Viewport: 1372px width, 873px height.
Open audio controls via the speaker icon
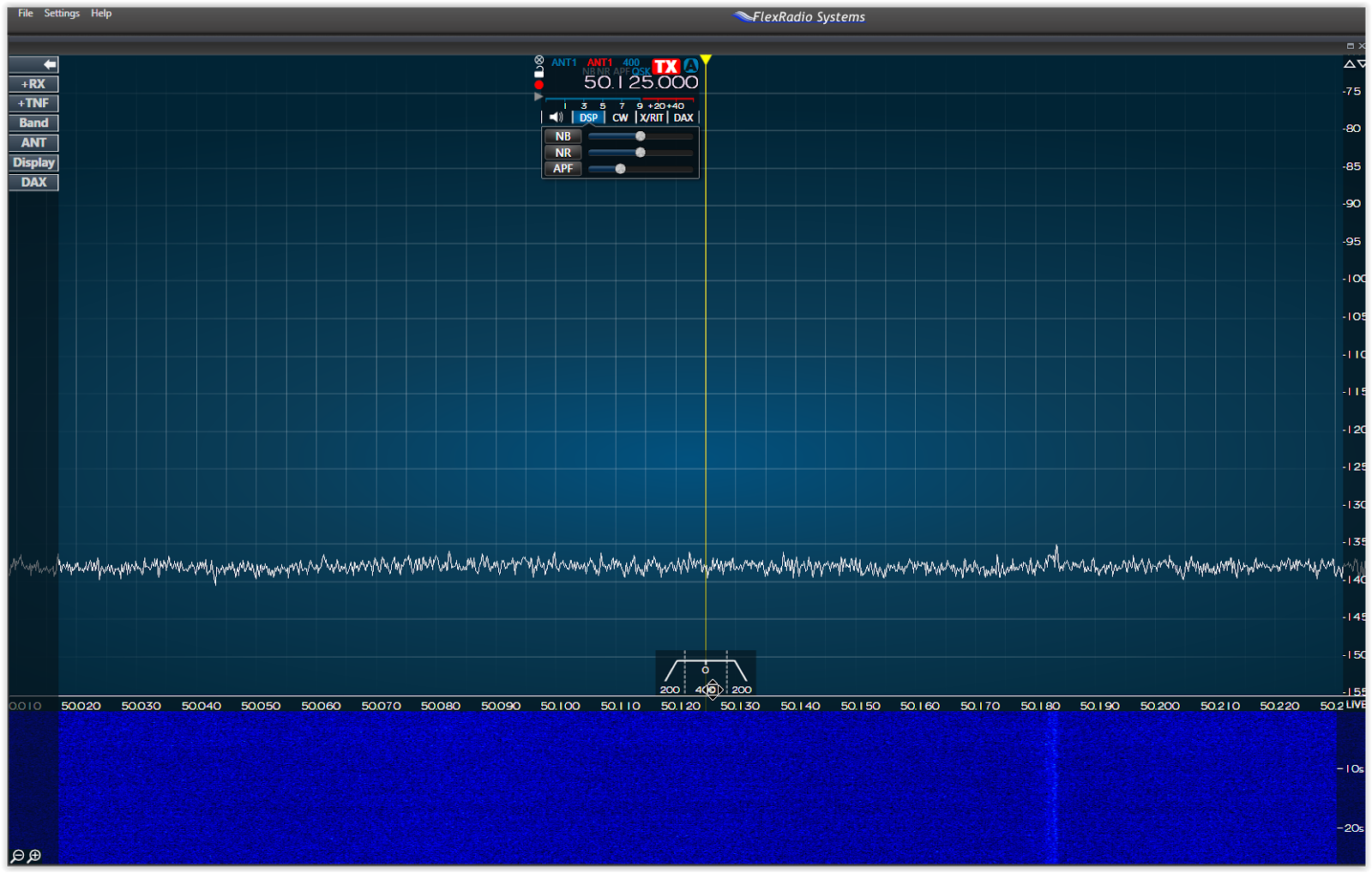[556, 117]
